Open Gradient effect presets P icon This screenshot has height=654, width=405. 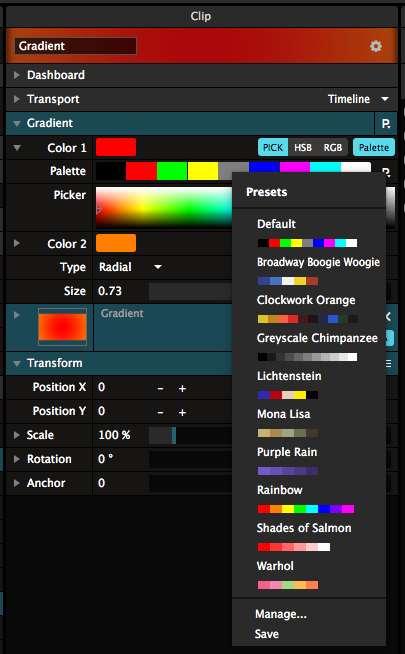[x=386, y=123]
